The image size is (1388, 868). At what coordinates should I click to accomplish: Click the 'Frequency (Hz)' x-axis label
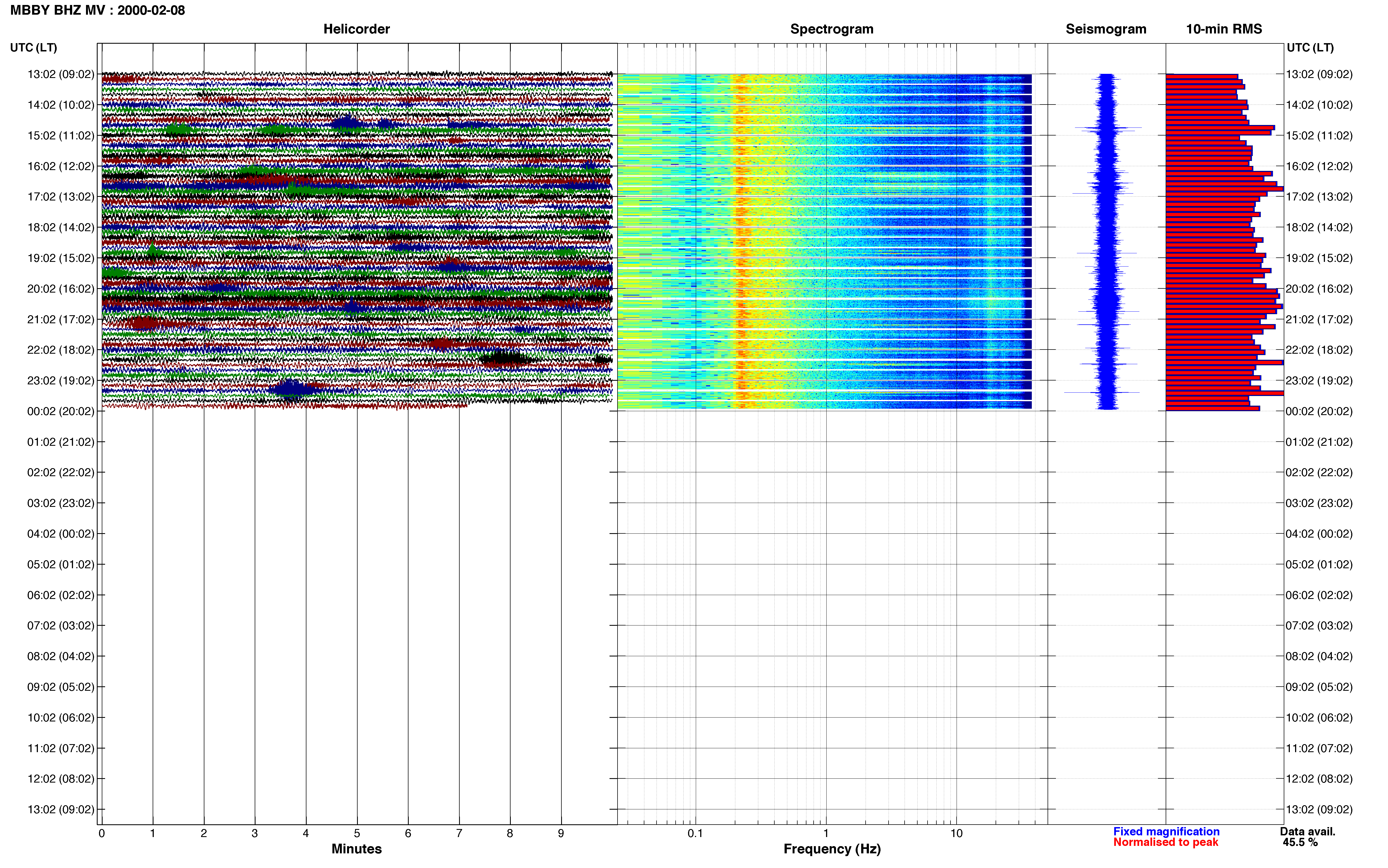(832, 849)
